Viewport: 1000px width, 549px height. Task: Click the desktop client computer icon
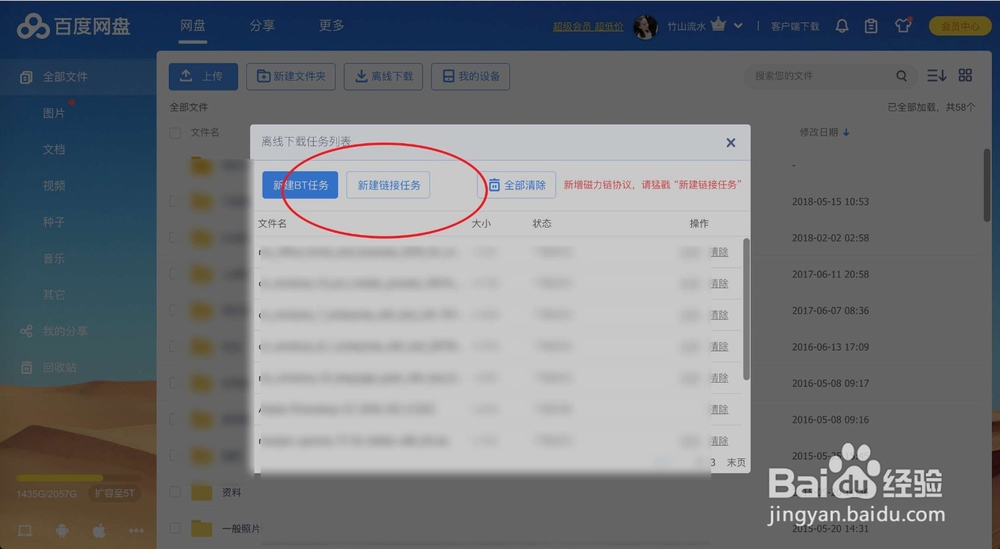pos(25,531)
